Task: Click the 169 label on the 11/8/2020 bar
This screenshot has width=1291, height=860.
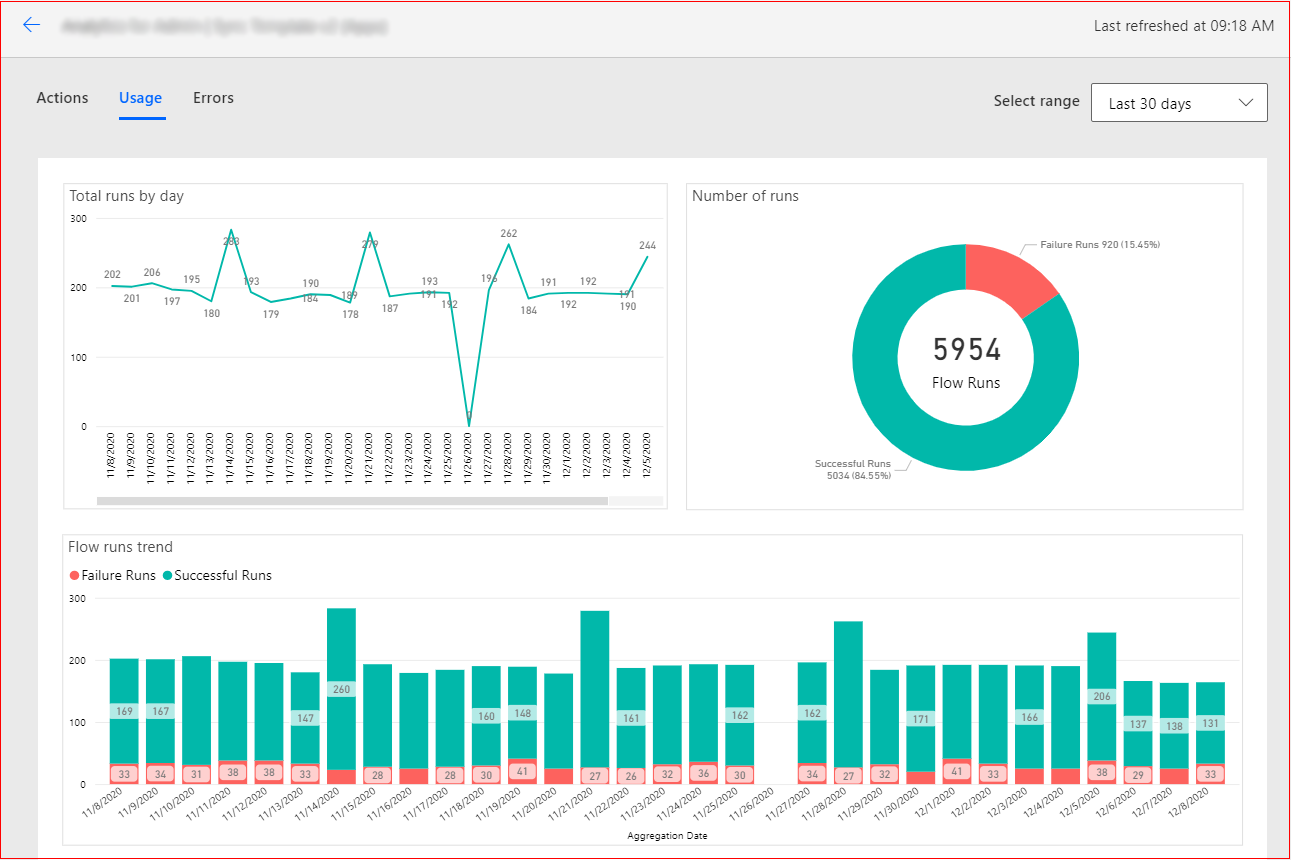Action: point(124,712)
